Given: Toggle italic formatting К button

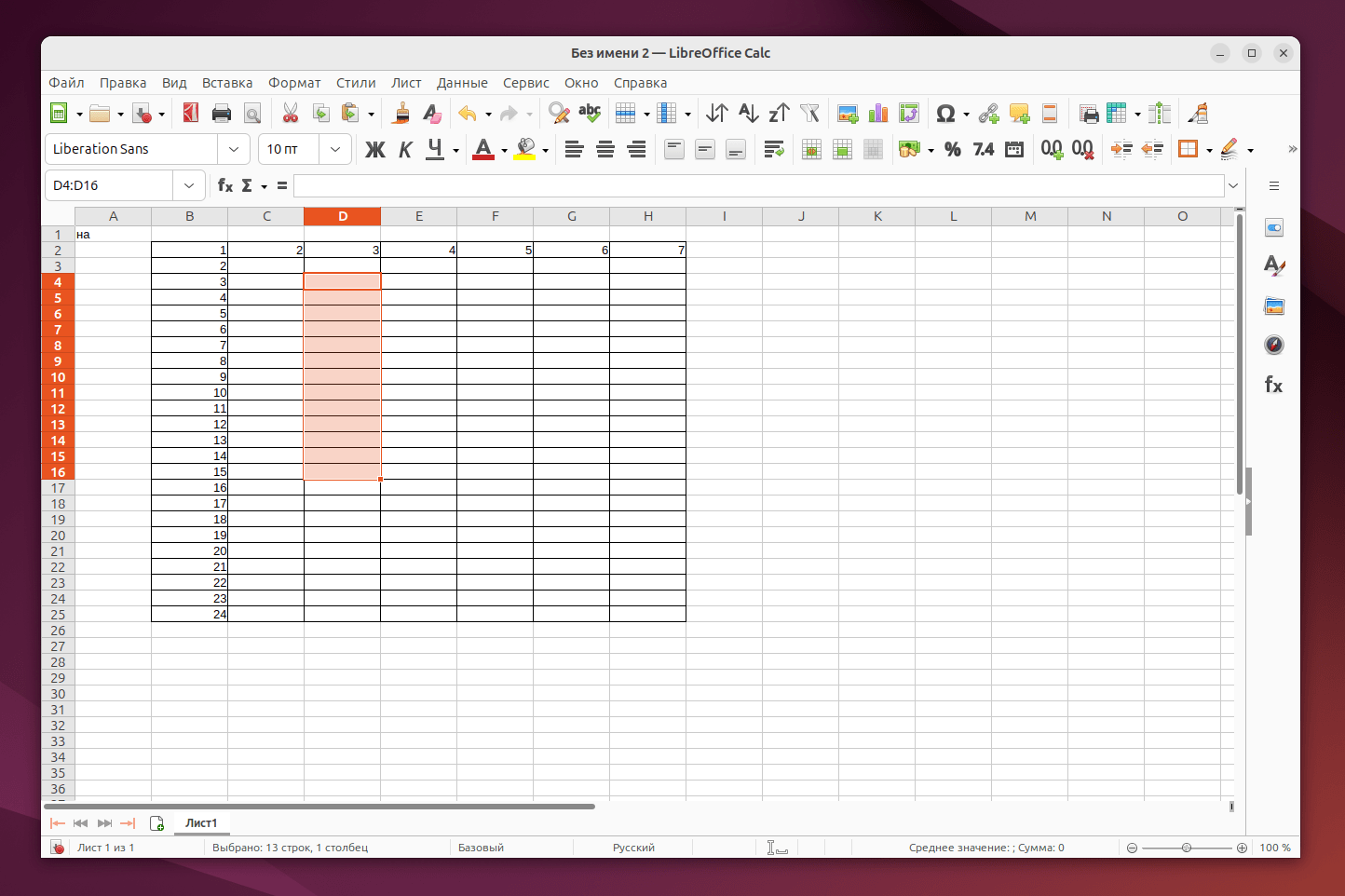Looking at the screenshot, I should 405,149.
